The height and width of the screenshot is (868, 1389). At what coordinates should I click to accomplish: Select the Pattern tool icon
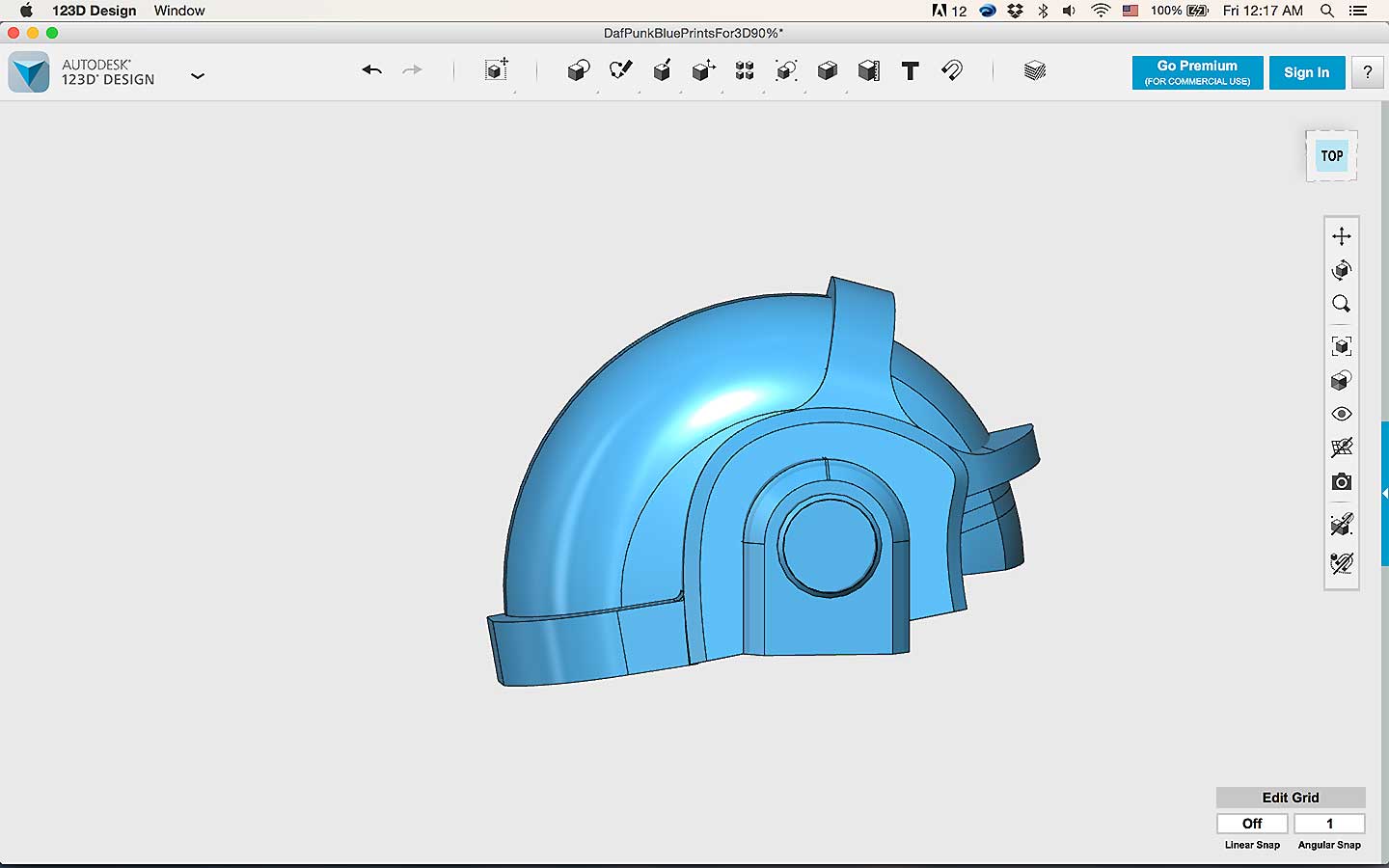pyautogui.click(x=745, y=70)
